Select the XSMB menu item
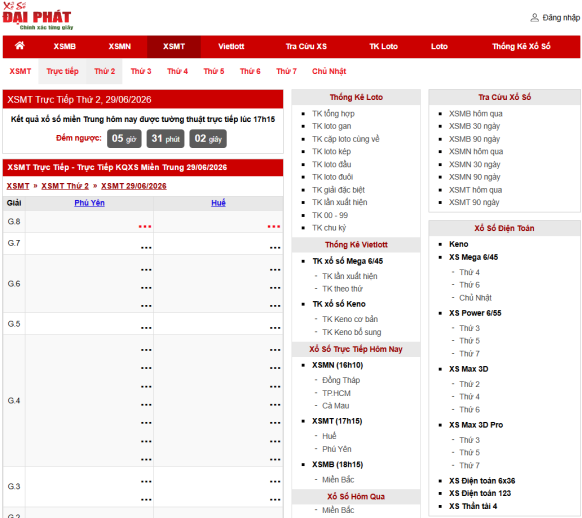Screen dimensions: 582x518 point(64,46)
